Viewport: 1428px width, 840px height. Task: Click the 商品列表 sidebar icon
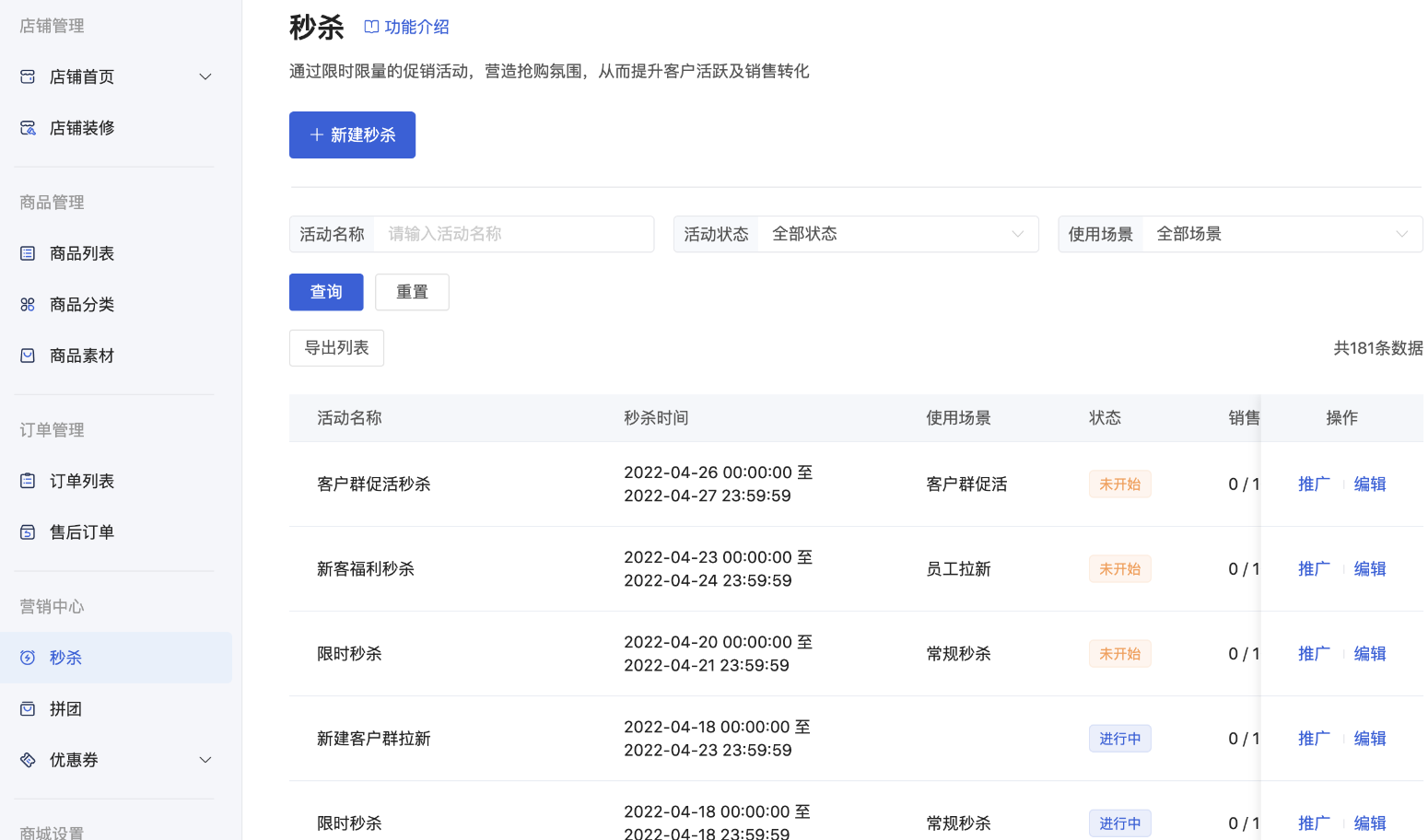pos(28,253)
